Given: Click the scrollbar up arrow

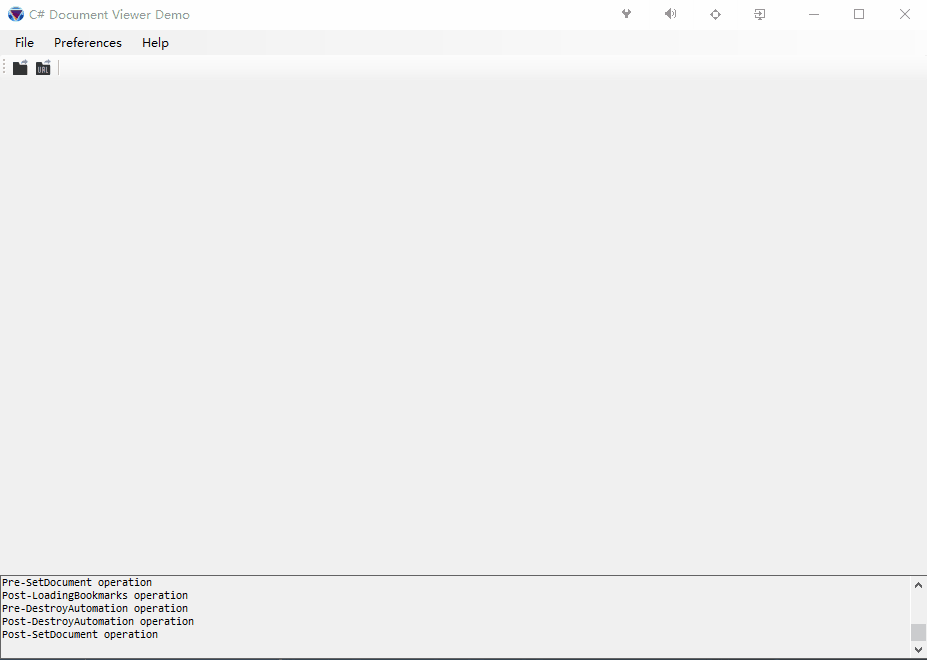Looking at the screenshot, I should (917, 584).
